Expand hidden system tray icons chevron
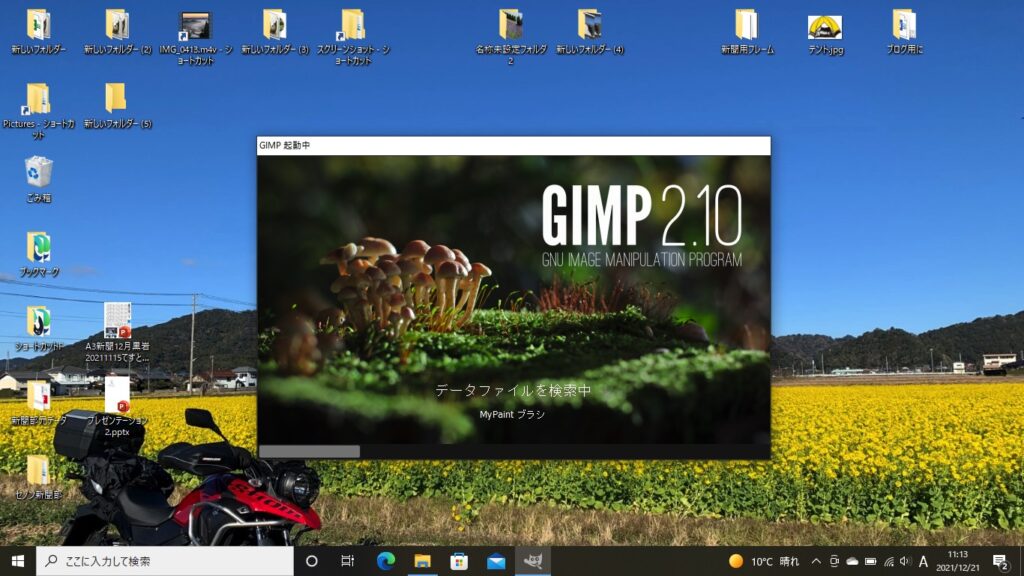Screen dimensions: 1024x576 click(x=816, y=561)
